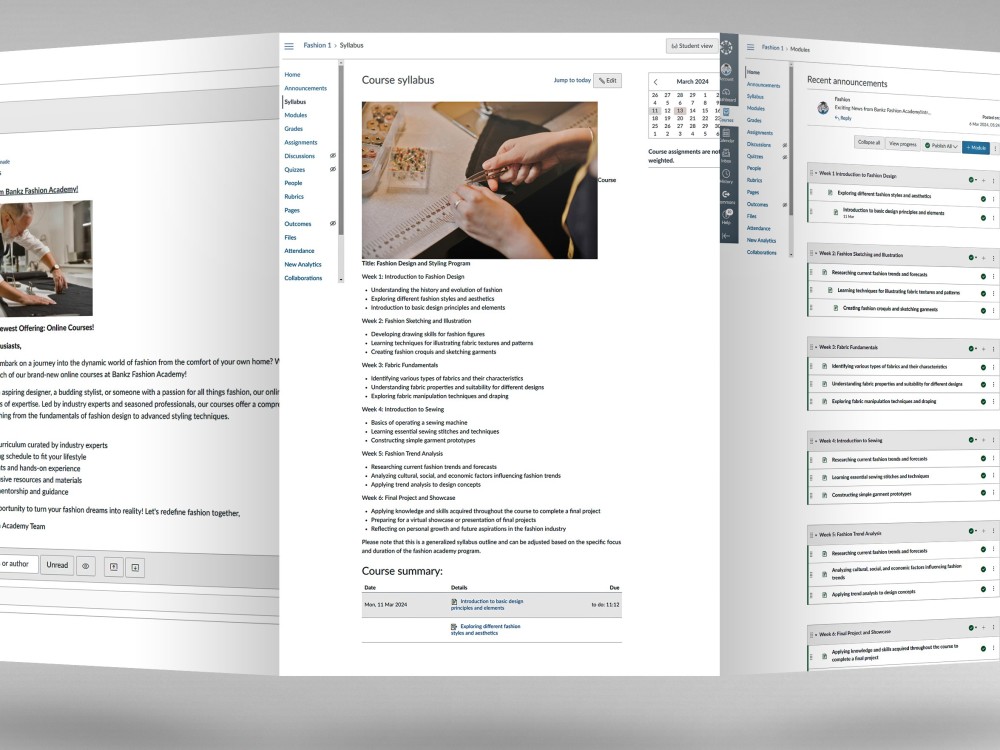Open the Account icon in the global sidebar
The image size is (1000, 750).
pos(725,71)
